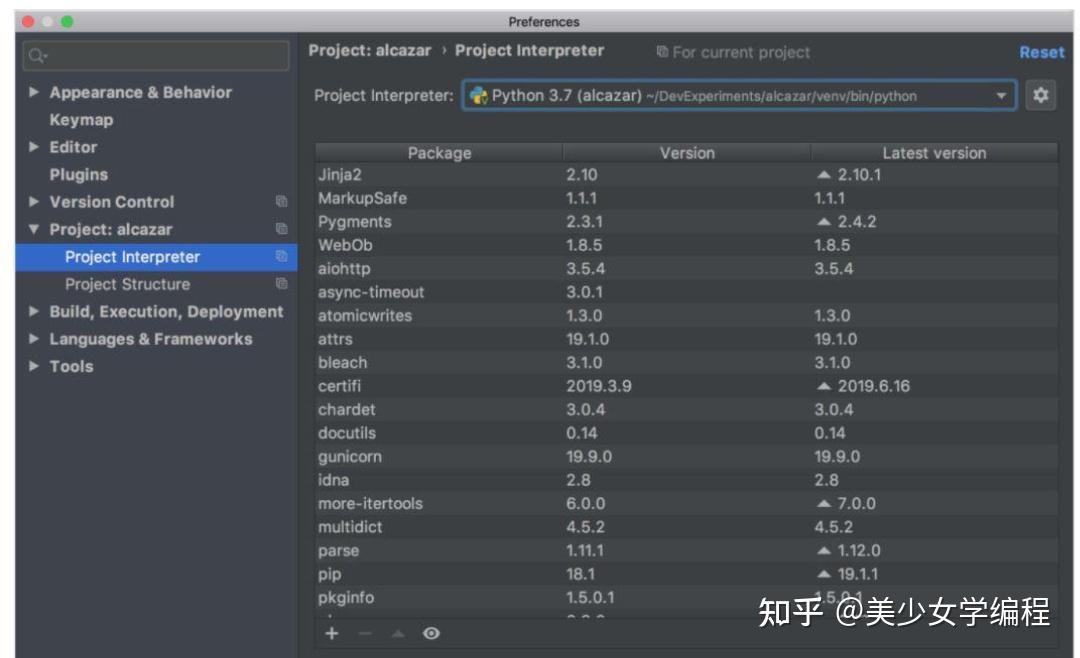Sort packages by clicking the Version column header
1080x658 pixels.
pyautogui.click(x=688, y=152)
